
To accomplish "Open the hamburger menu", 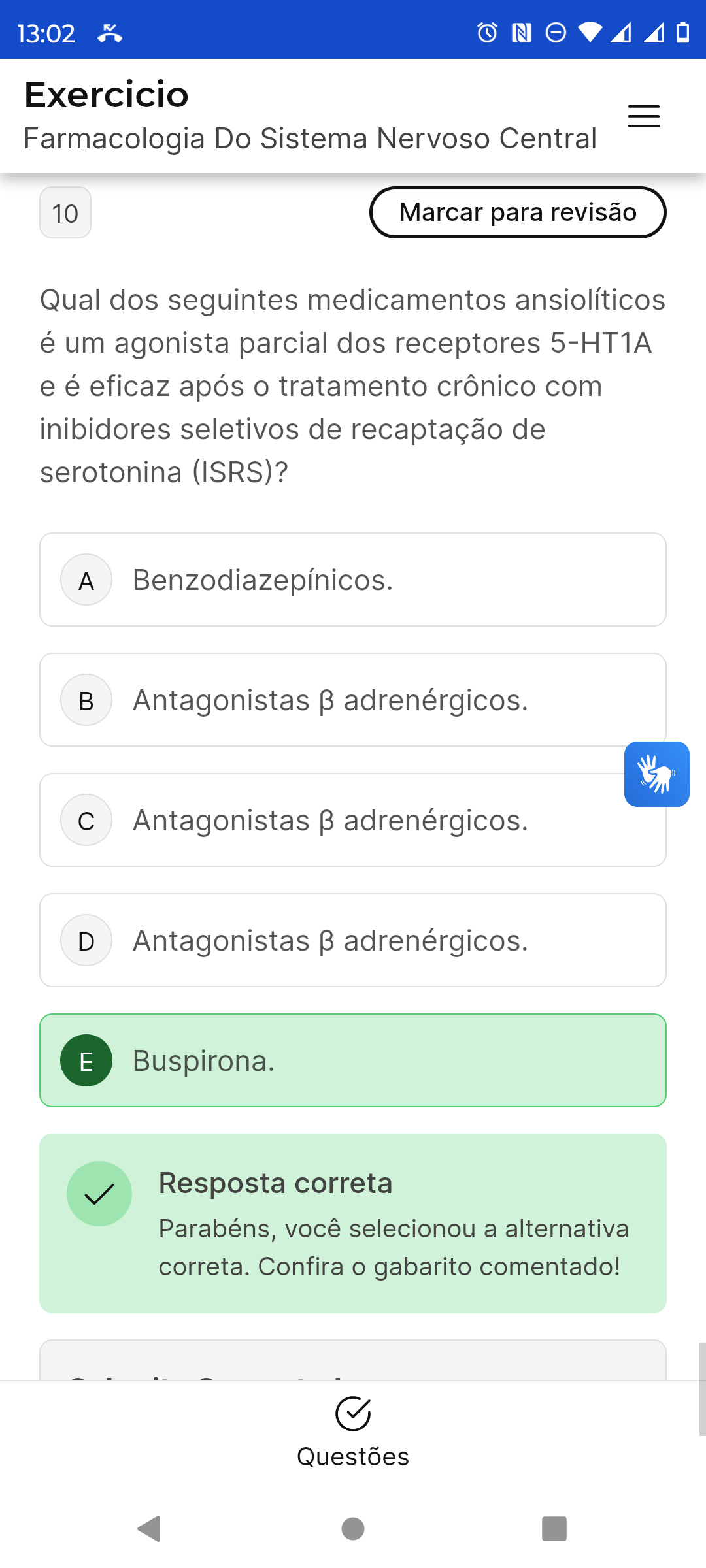I will point(643,116).
